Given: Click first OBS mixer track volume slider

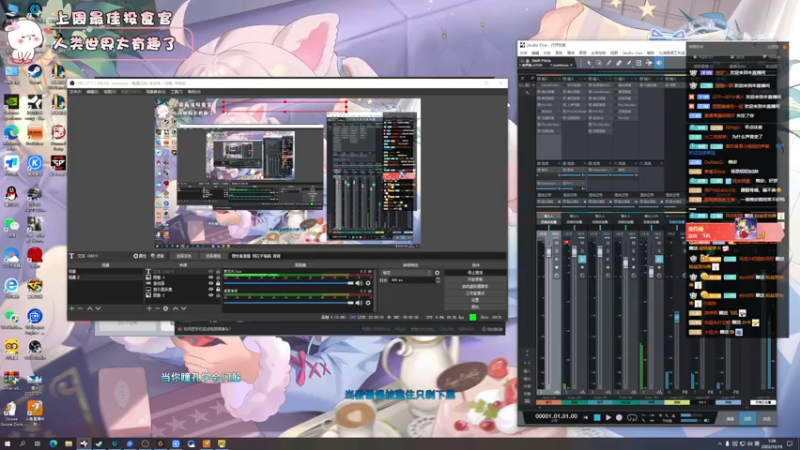Looking at the screenshot, I should point(288,283).
